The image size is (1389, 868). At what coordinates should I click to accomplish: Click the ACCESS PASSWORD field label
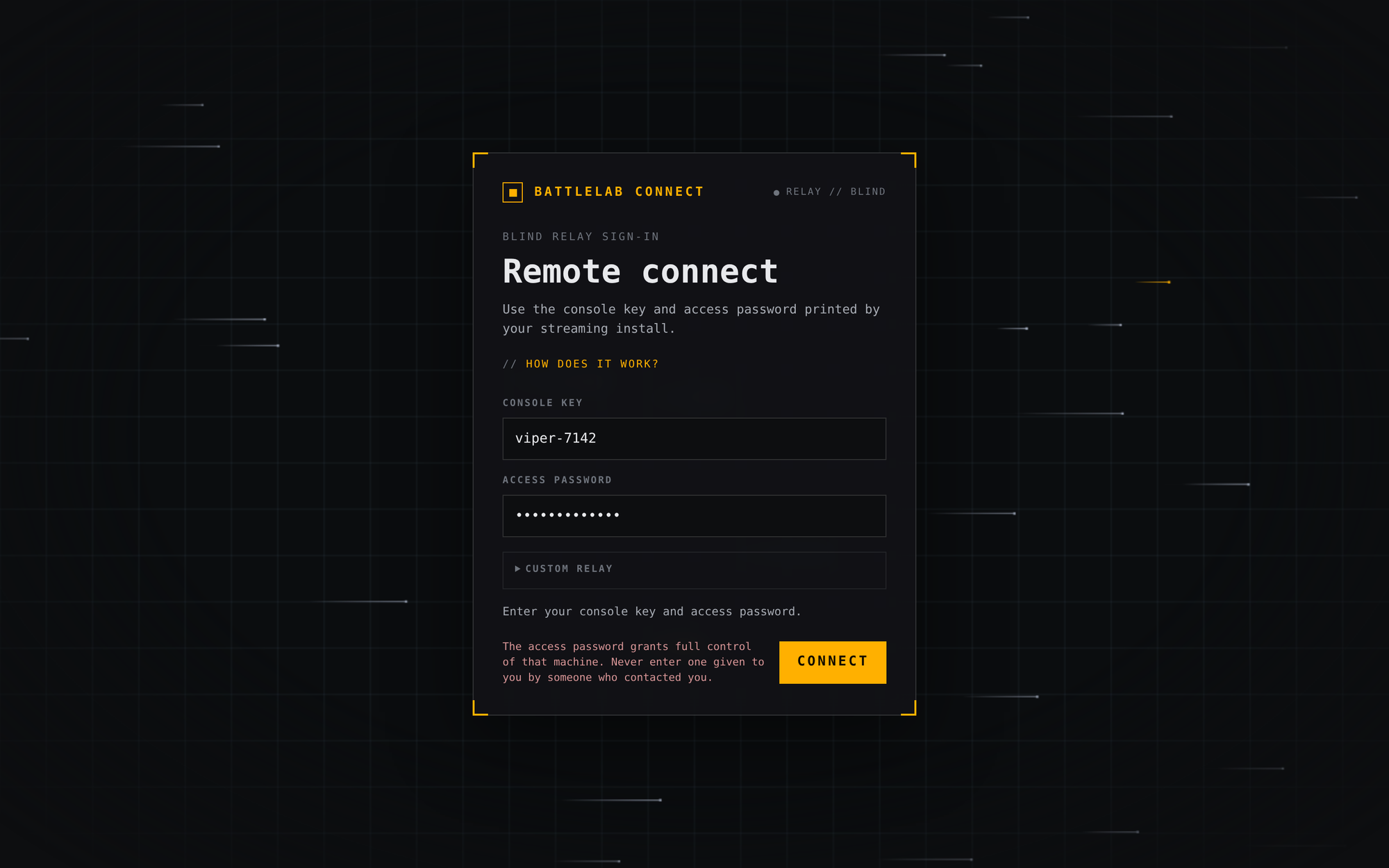click(557, 480)
